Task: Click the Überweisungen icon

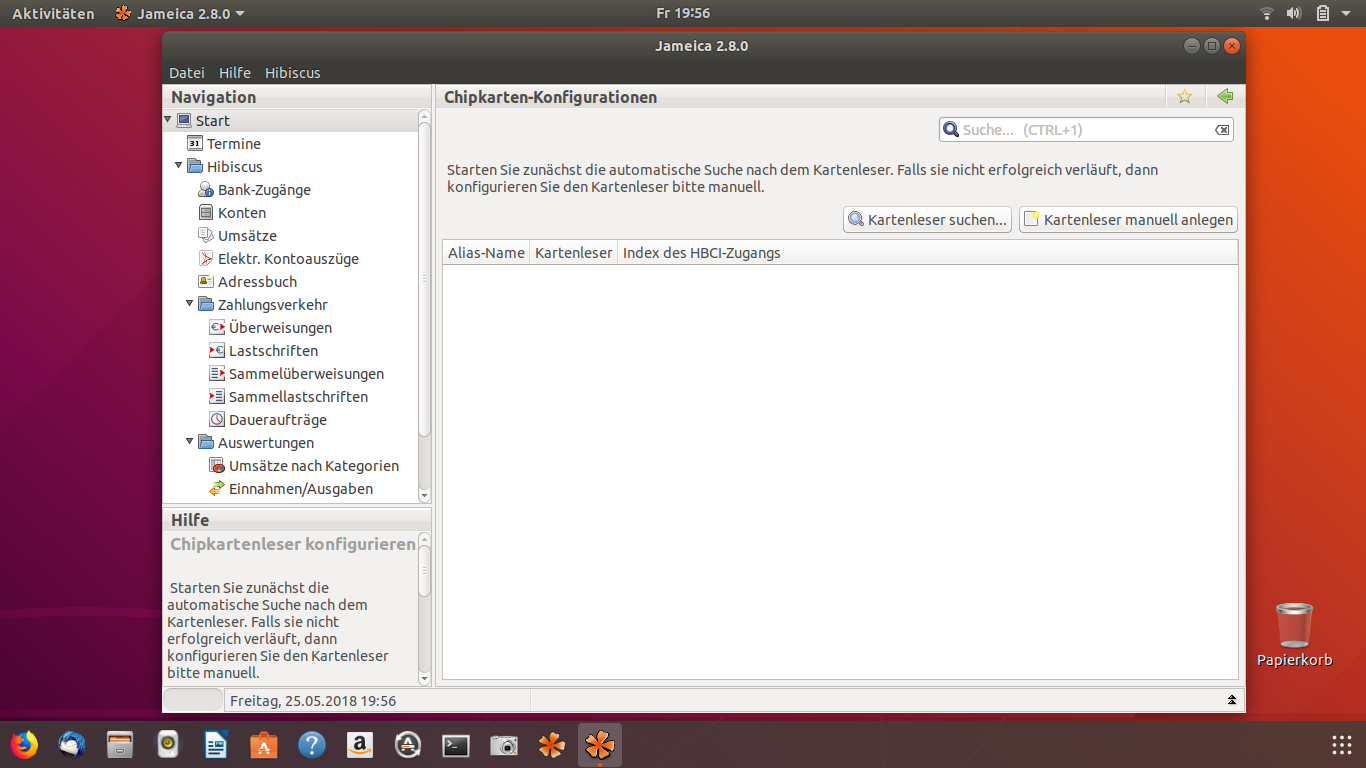Action: click(x=217, y=328)
